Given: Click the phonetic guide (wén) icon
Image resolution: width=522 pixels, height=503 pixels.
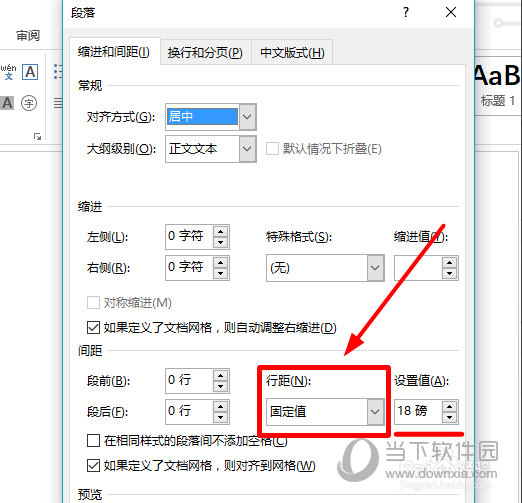Looking at the screenshot, I should click(8, 72).
